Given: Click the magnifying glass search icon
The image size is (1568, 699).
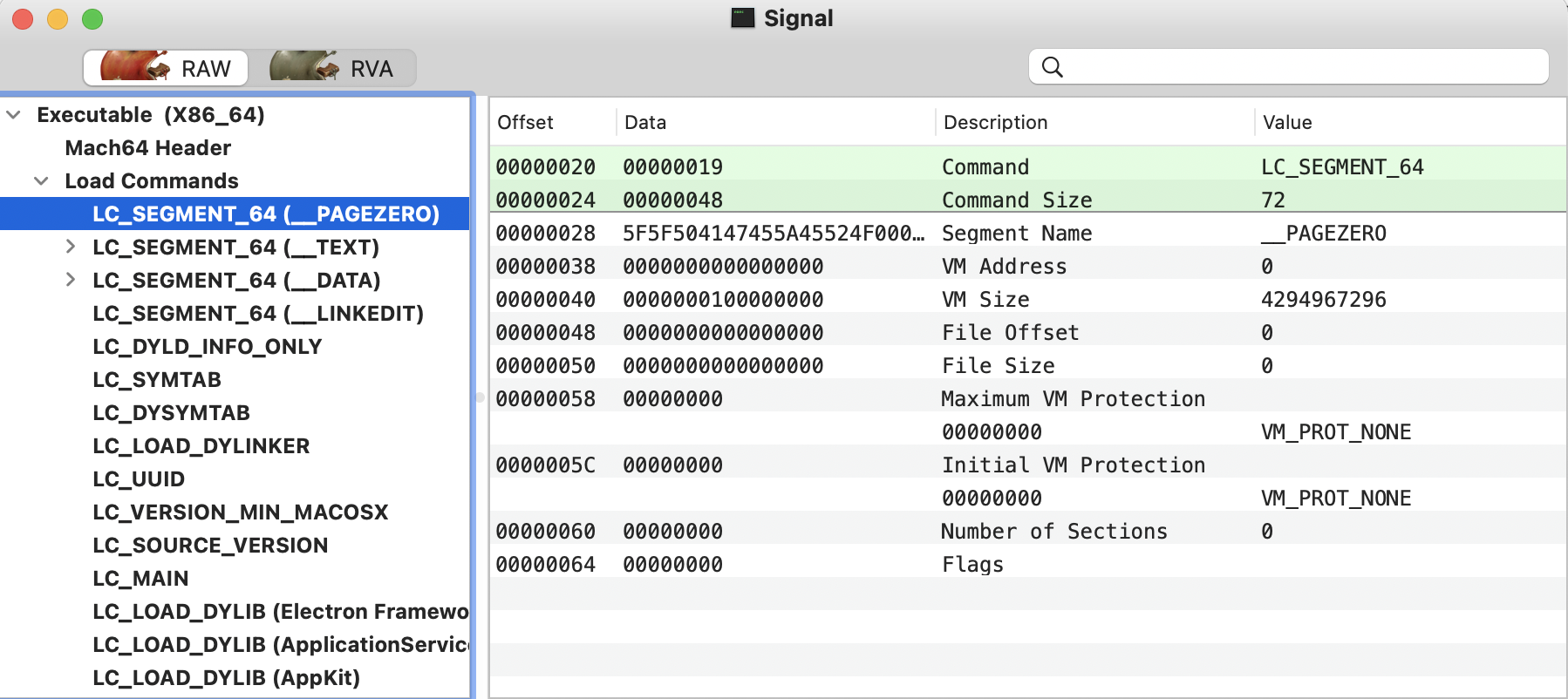Looking at the screenshot, I should click(x=1053, y=67).
